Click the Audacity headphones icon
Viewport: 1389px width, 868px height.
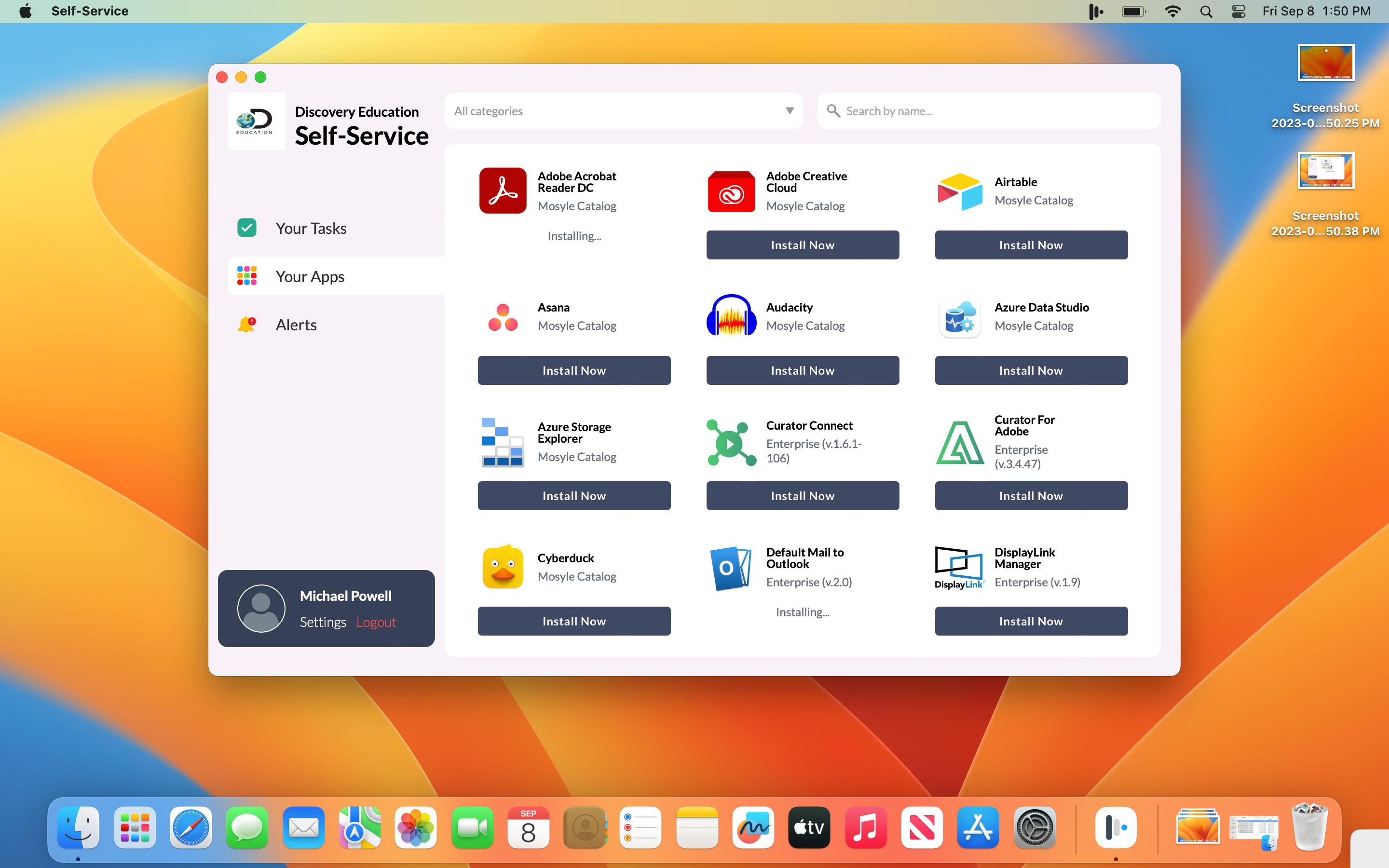[731, 315]
